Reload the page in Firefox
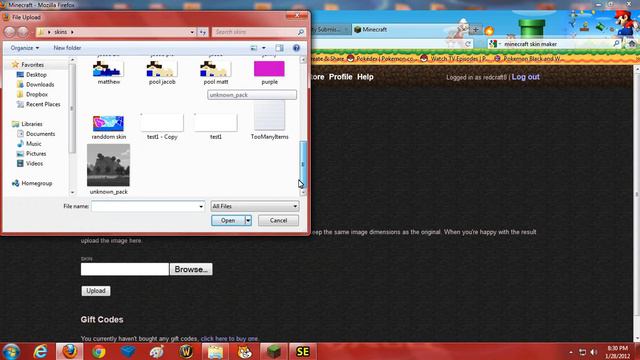640x360 pixels. pos(468,44)
